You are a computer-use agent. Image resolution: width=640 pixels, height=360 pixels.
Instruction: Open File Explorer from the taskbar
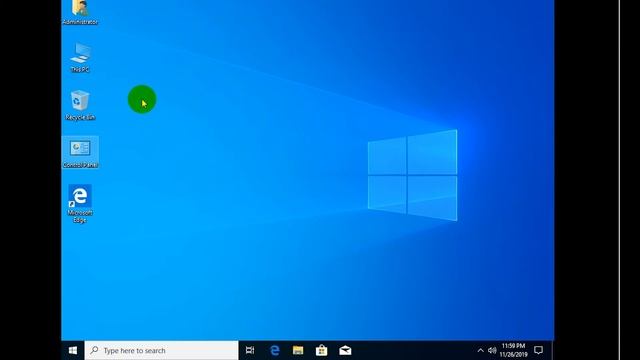298,350
